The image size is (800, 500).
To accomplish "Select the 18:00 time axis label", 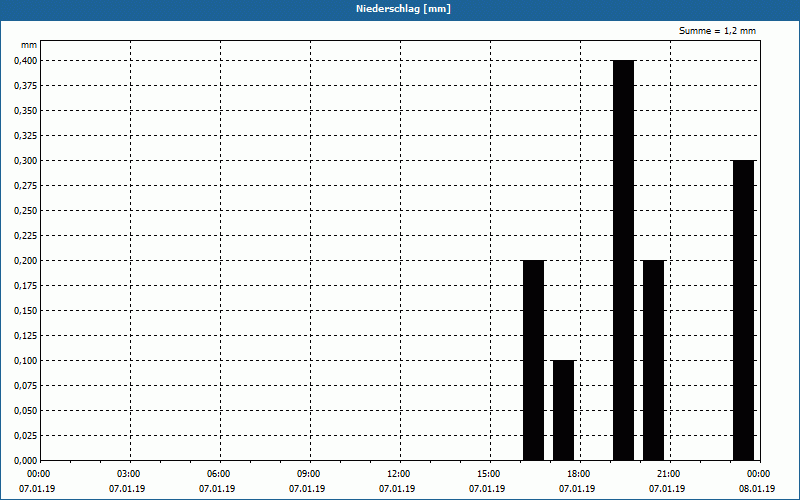I will [x=578, y=474].
